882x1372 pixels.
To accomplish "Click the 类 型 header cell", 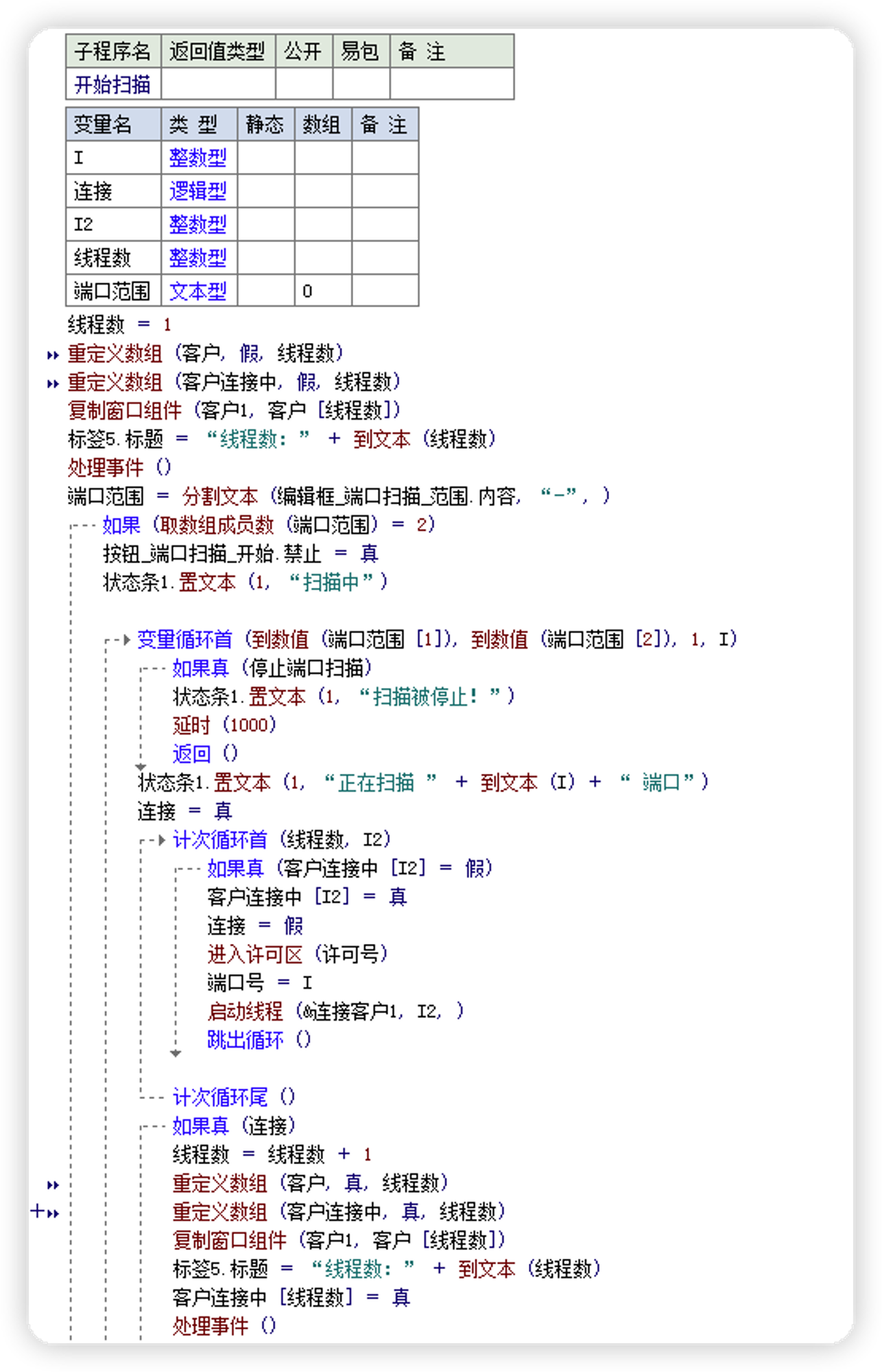I will click(199, 124).
